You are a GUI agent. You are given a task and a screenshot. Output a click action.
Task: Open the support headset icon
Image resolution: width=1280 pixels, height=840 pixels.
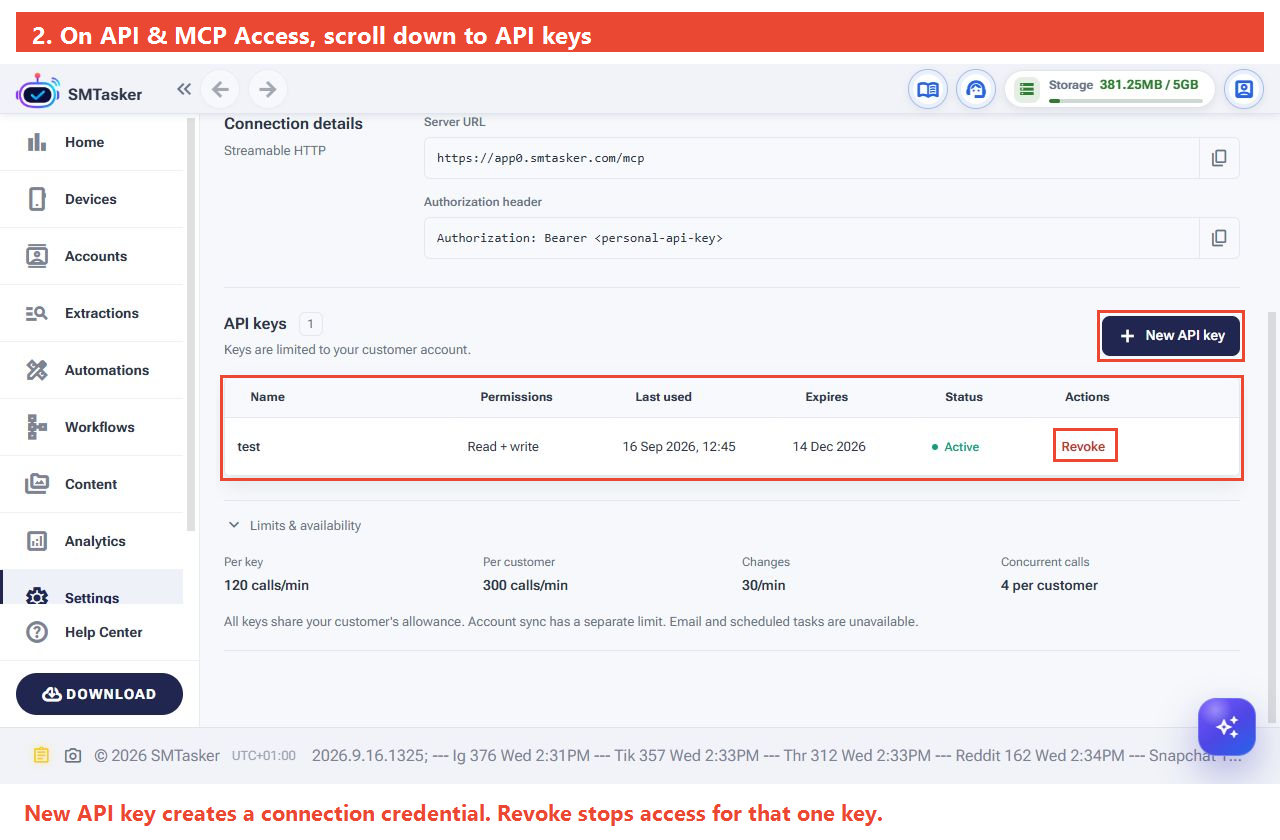pos(976,89)
